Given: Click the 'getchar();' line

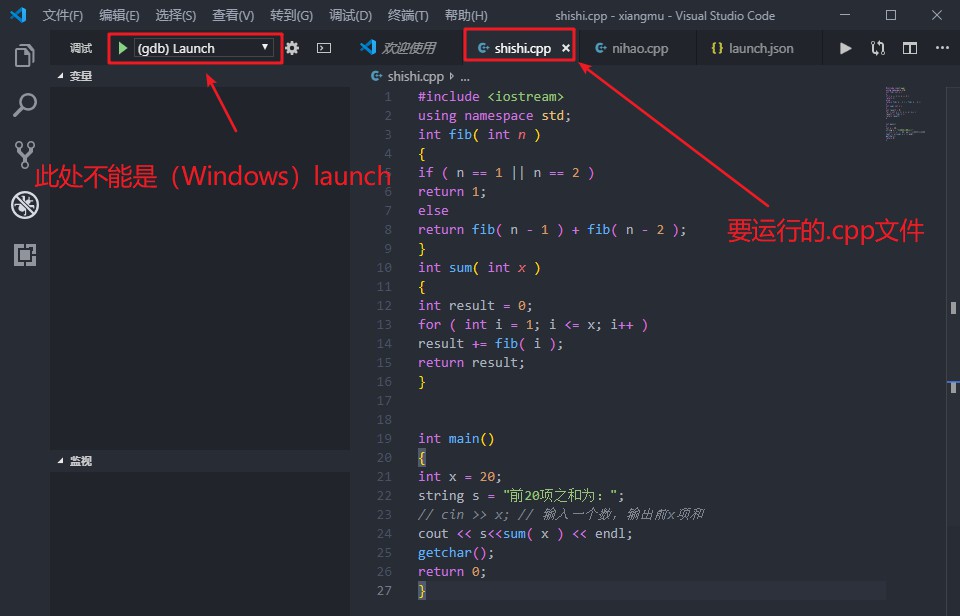Looking at the screenshot, I should [456, 552].
